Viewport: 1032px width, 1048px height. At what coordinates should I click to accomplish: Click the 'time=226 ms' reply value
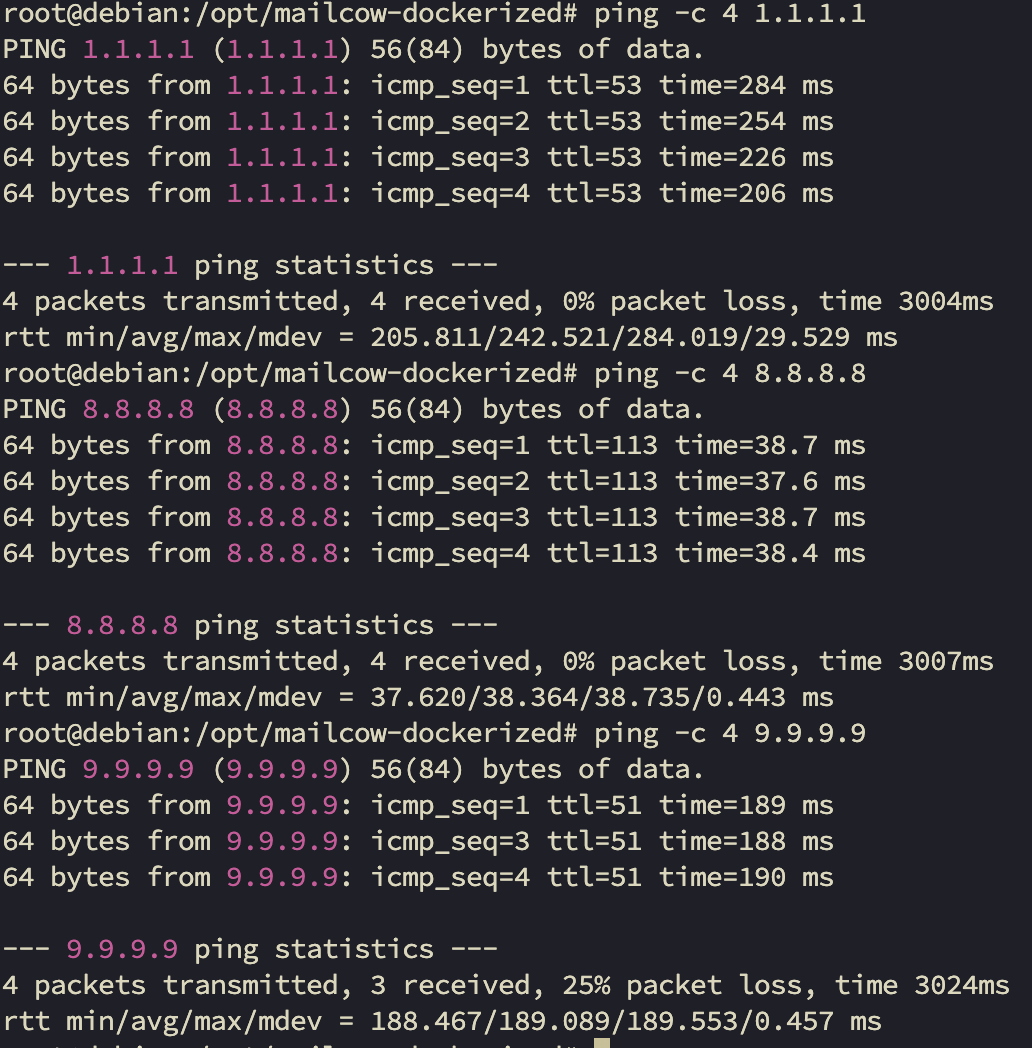pos(745,158)
